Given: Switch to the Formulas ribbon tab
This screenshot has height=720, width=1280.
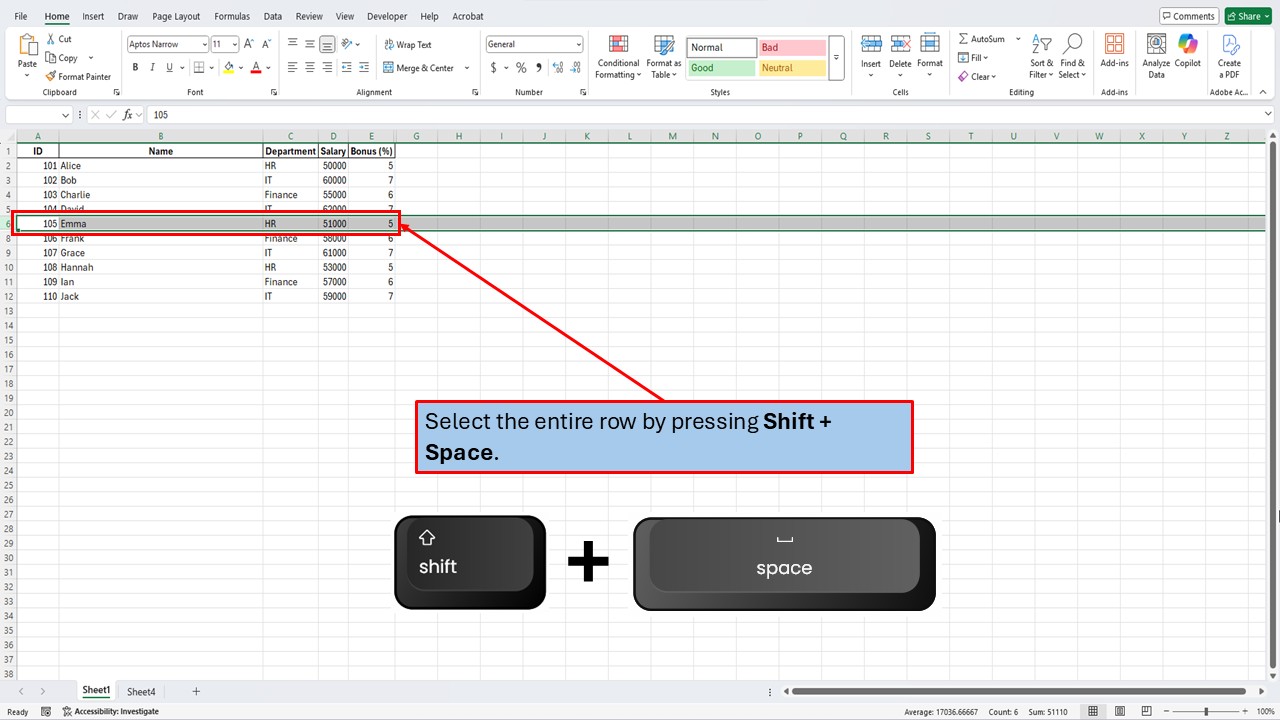Looking at the screenshot, I should pos(231,16).
